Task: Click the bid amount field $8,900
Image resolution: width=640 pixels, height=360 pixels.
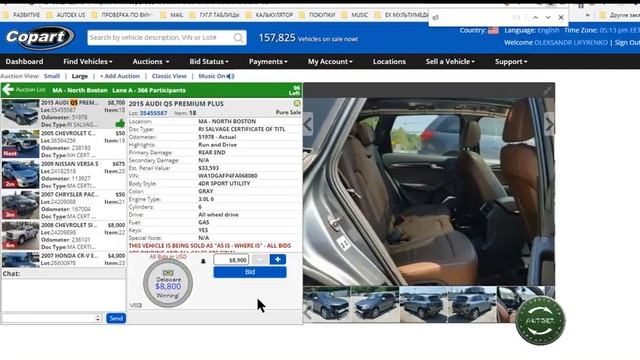Action: [x=231, y=260]
